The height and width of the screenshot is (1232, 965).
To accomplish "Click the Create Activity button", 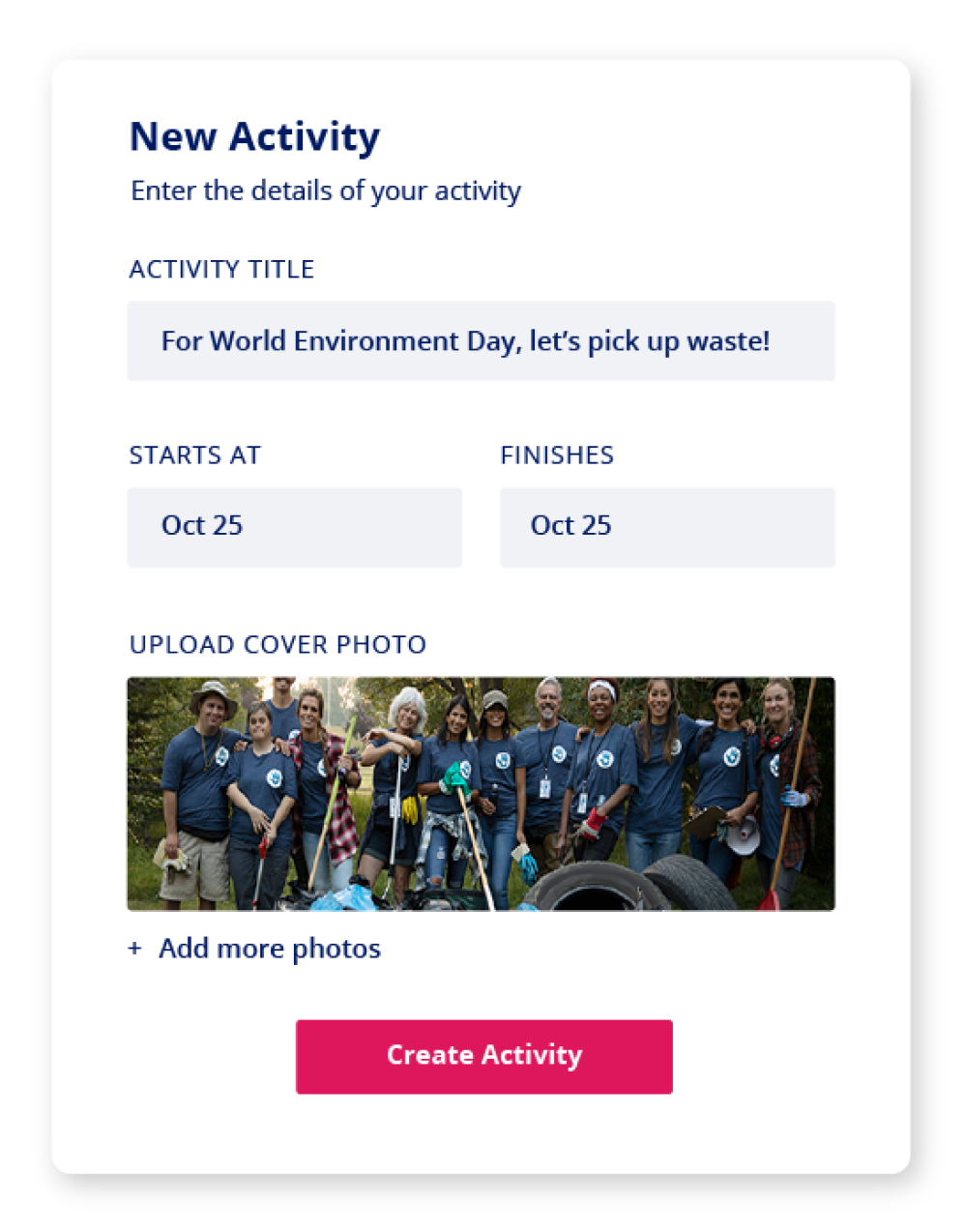I will tap(483, 1056).
